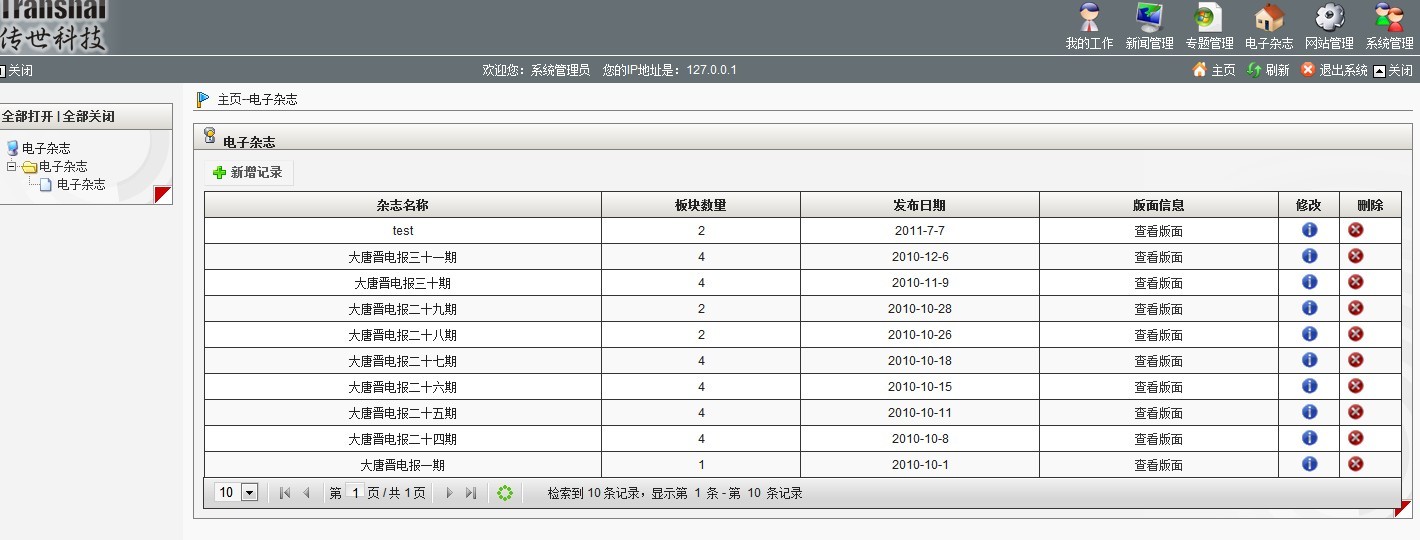1420x540 pixels.
Task: Select the 2011-7-7 date cell
Action: click(x=920, y=231)
